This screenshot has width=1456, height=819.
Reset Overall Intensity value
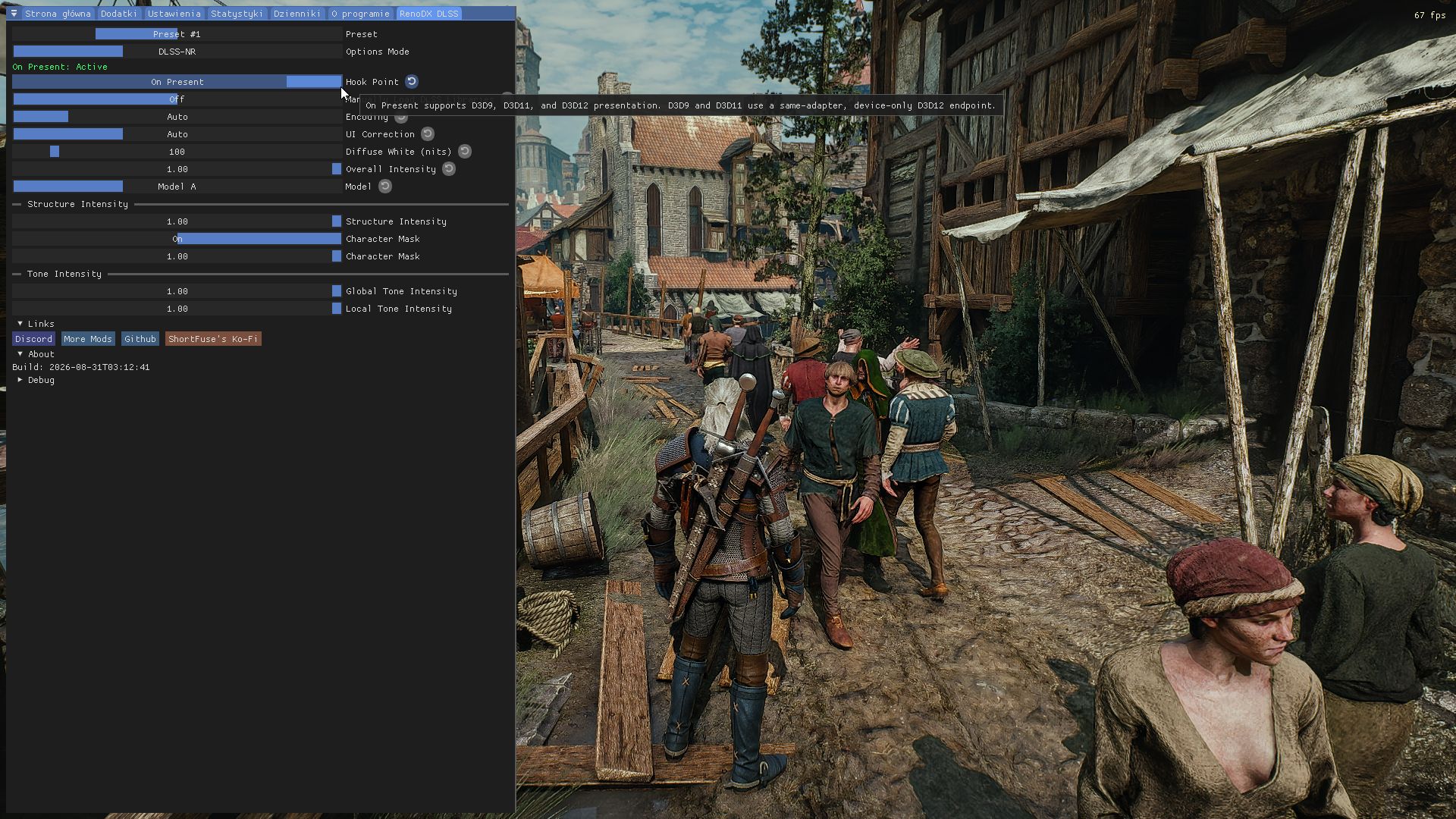[x=449, y=169]
